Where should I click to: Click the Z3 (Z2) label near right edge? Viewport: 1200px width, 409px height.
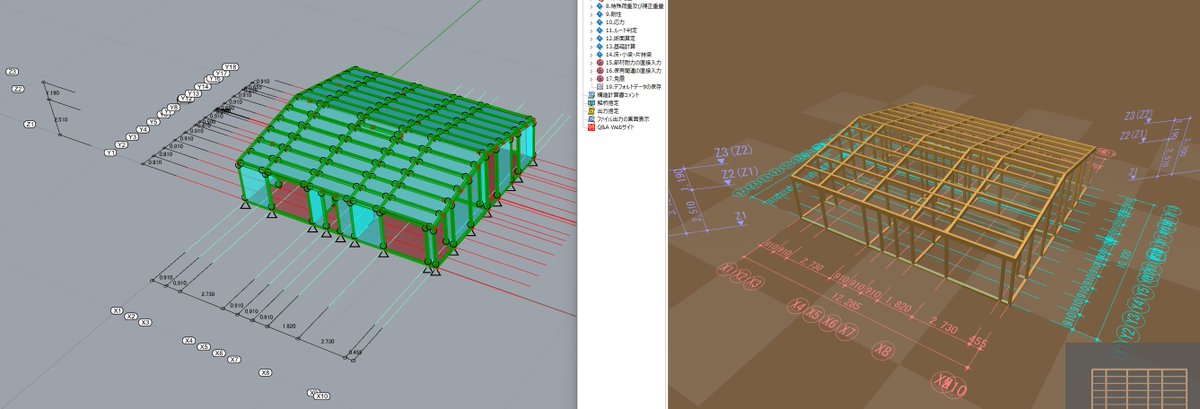pyautogui.click(x=1139, y=115)
